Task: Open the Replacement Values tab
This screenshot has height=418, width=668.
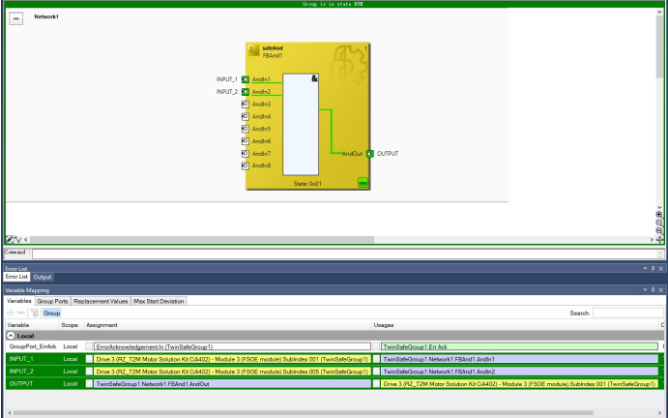Action: (101, 301)
